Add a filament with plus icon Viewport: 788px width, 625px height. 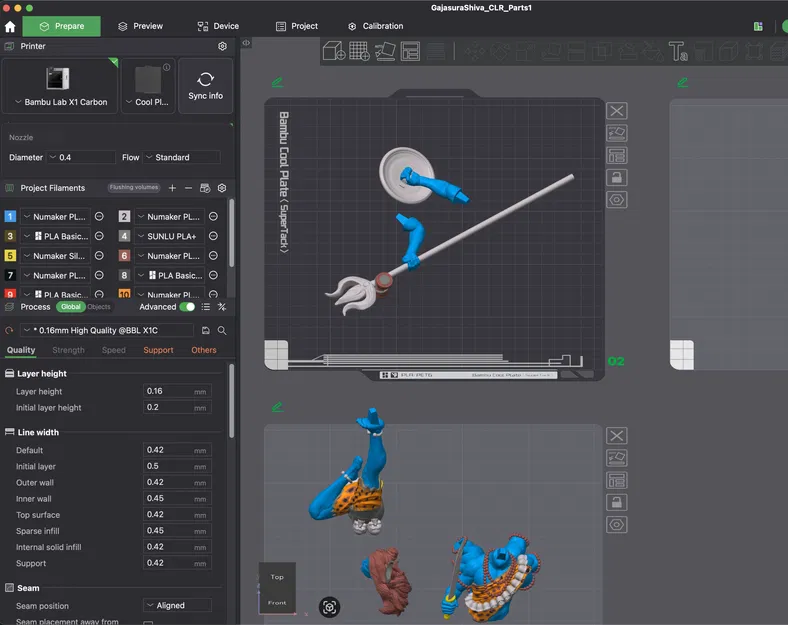click(172, 188)
